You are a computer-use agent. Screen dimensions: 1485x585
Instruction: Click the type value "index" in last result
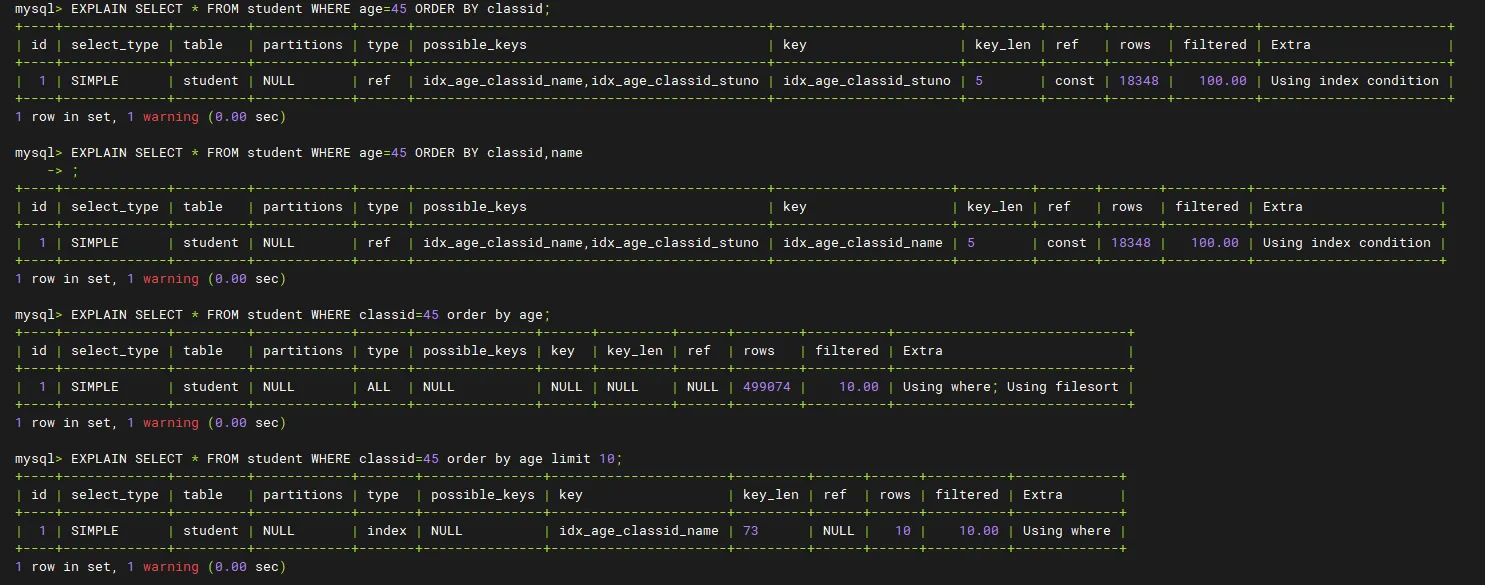(386, 531)
